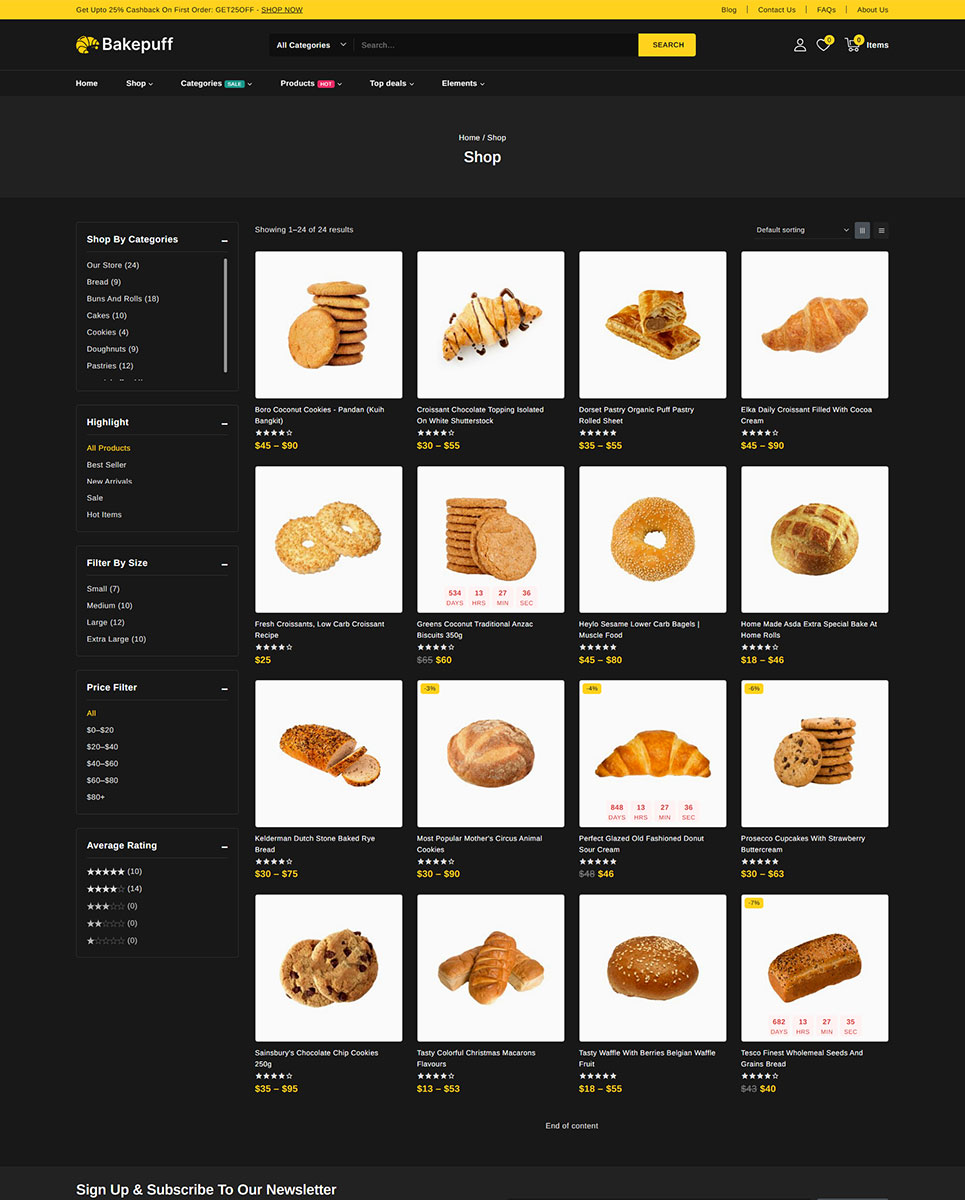Click the Bakepuff croissant logo
Viewport: 965px width, 1200px height.
pos(87,45)
